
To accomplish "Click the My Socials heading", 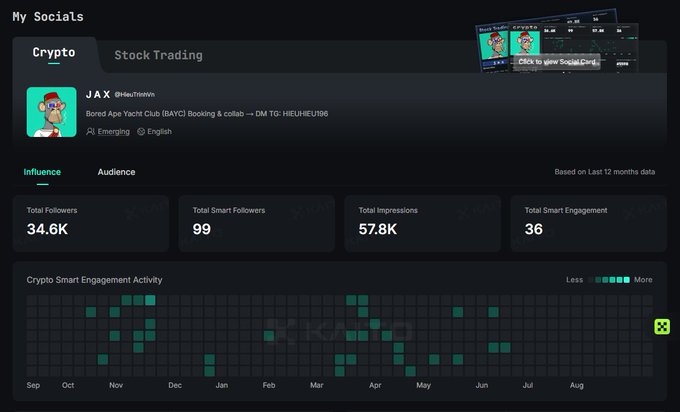I will point(48,16).
